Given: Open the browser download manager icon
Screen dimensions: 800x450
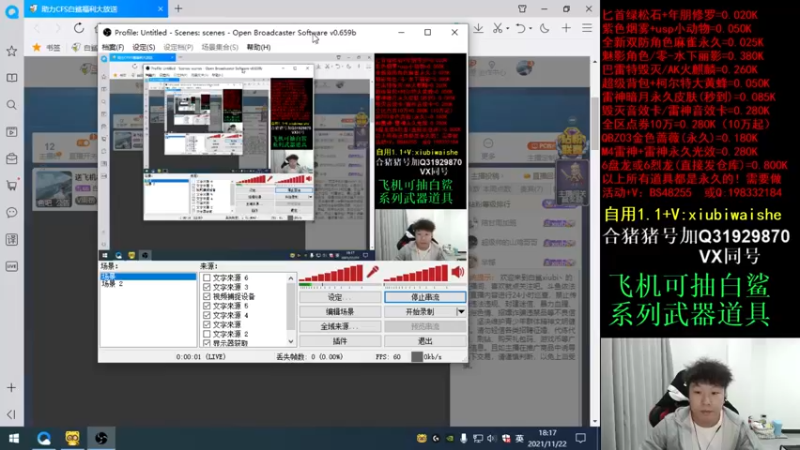Looking at the screenshot, I should coord(478,28).
